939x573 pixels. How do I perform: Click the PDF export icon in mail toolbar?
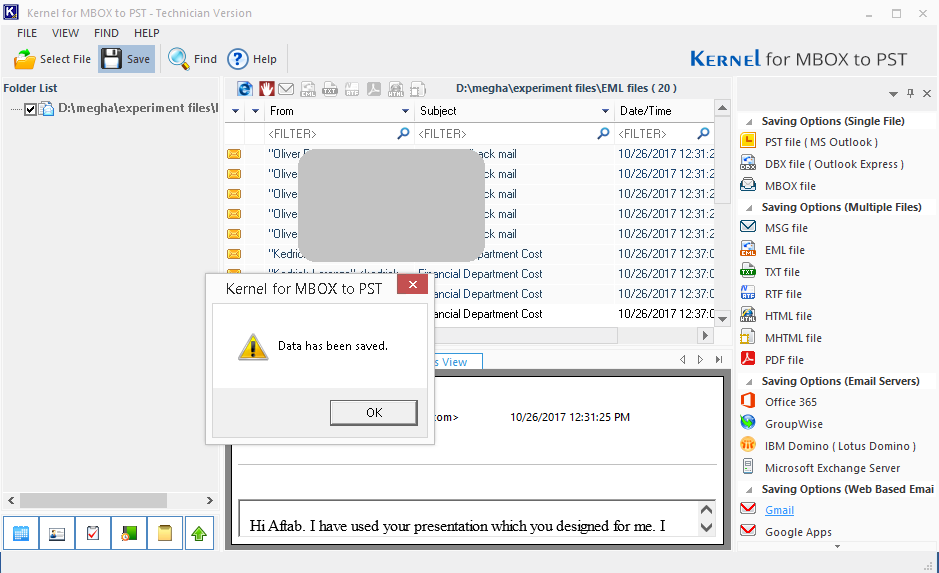coord(374,89)
